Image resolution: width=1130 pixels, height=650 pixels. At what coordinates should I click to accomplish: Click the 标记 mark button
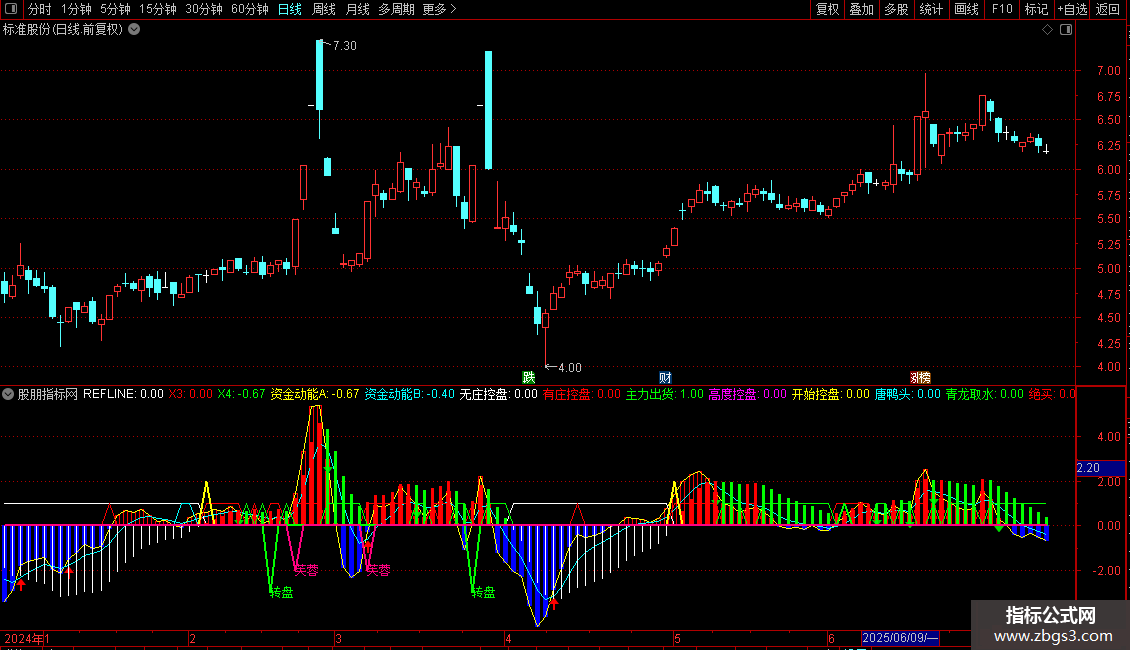coord(1036,9)
